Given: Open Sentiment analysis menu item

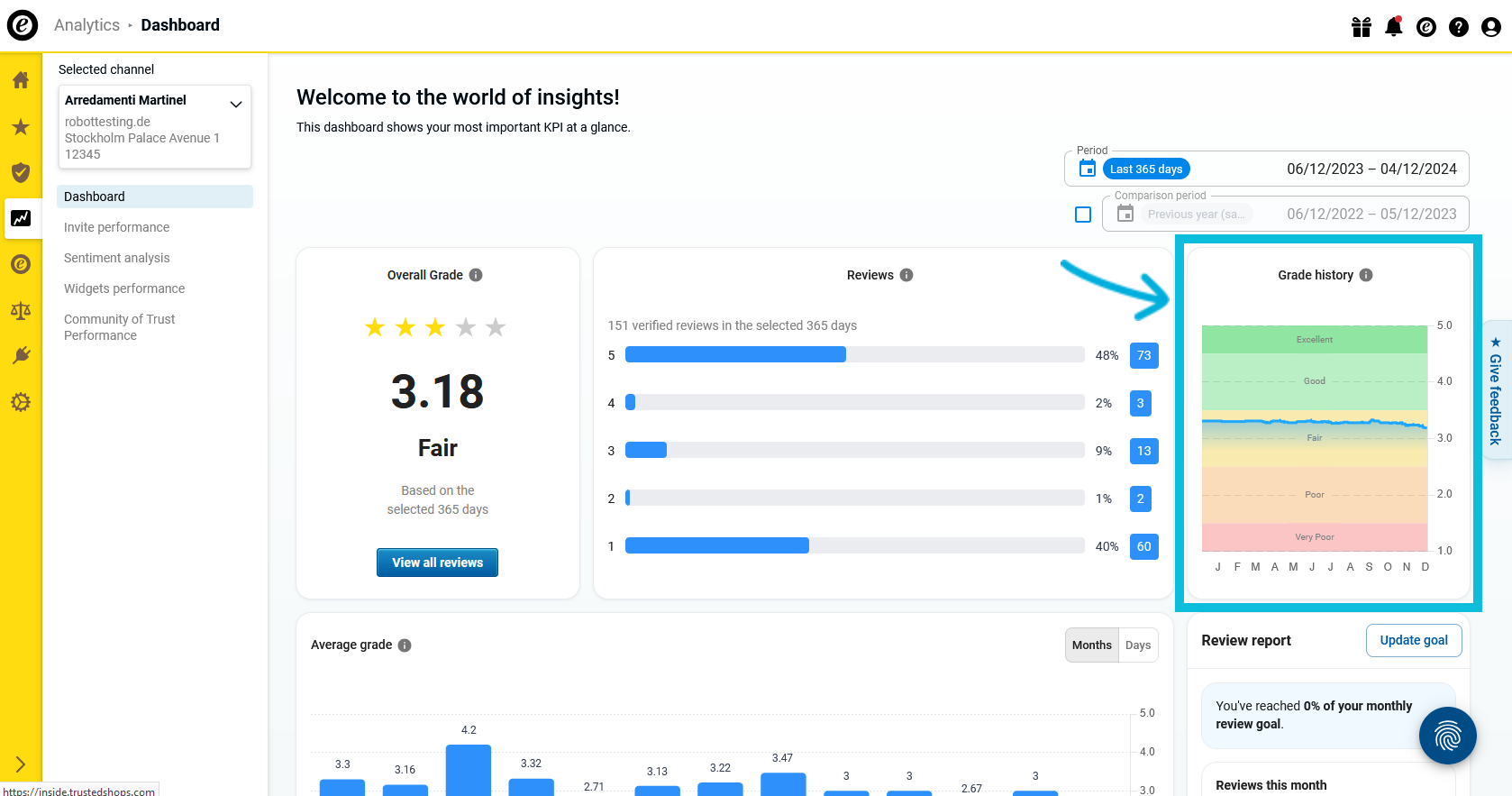Looking at the screenshot, I should coord(116,258).
